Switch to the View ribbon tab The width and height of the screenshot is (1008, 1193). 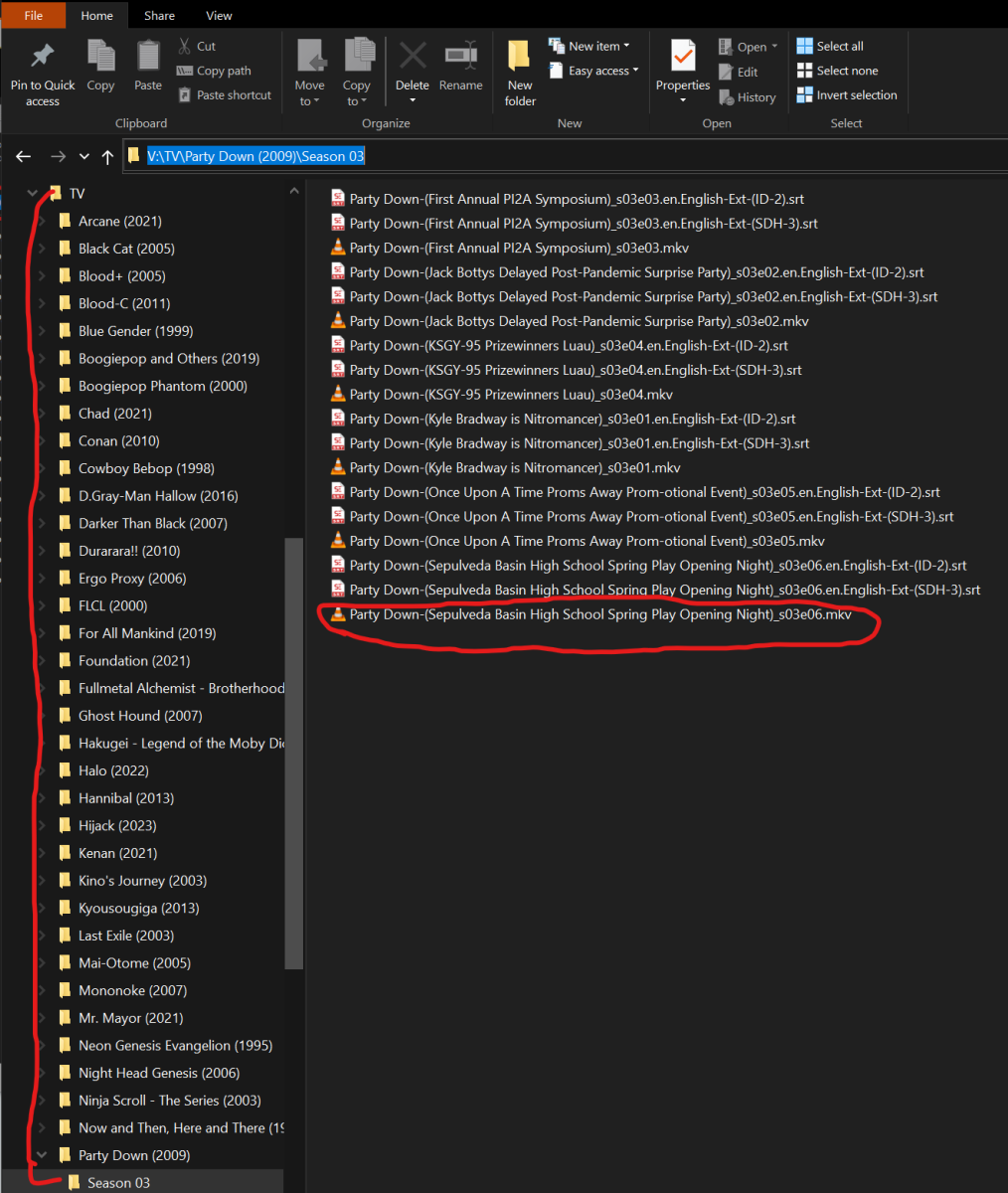219,15
